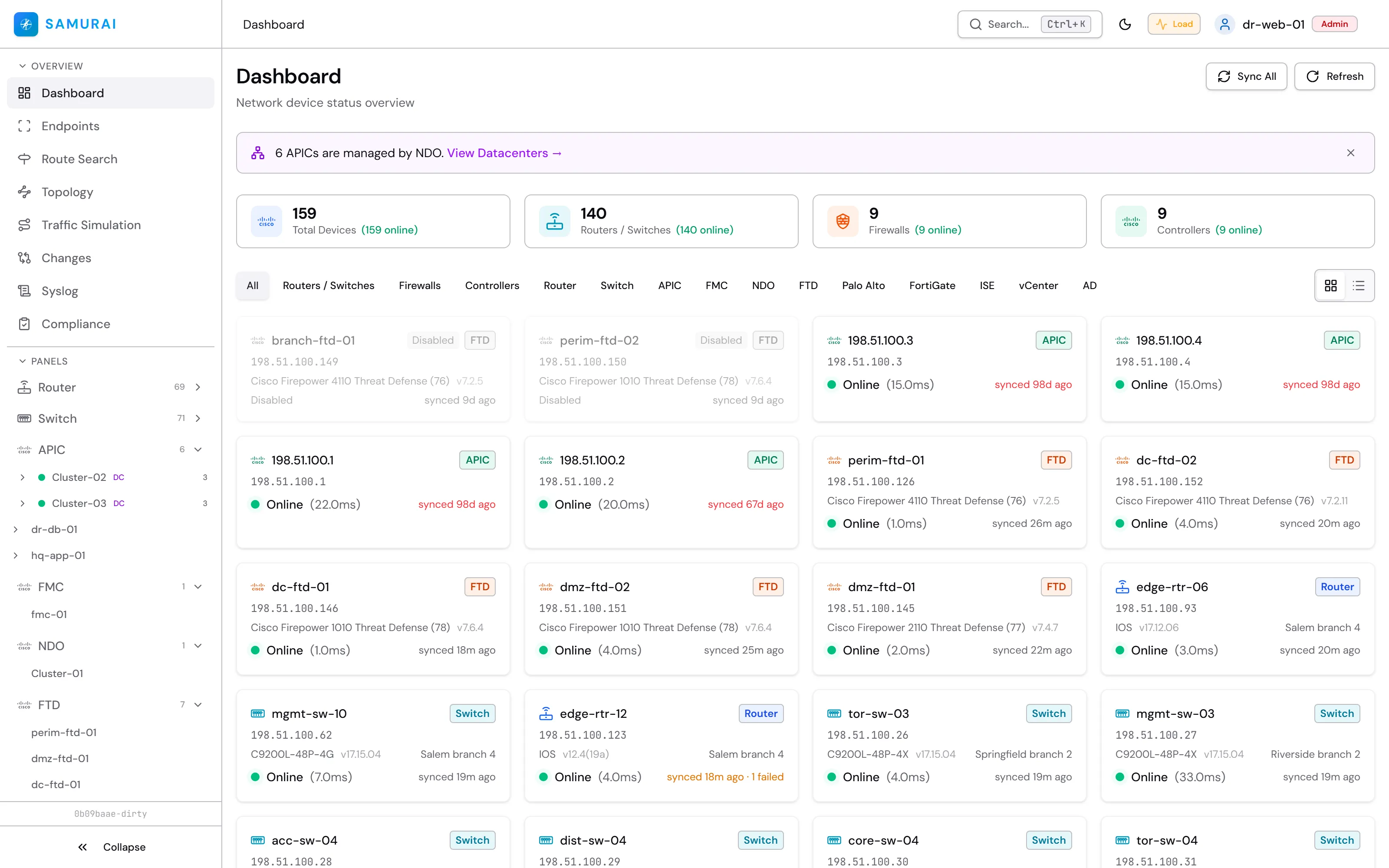Click the Firewalls shield icon
This screenshot has width=1389, height=868.
click(x=843, y=221)
